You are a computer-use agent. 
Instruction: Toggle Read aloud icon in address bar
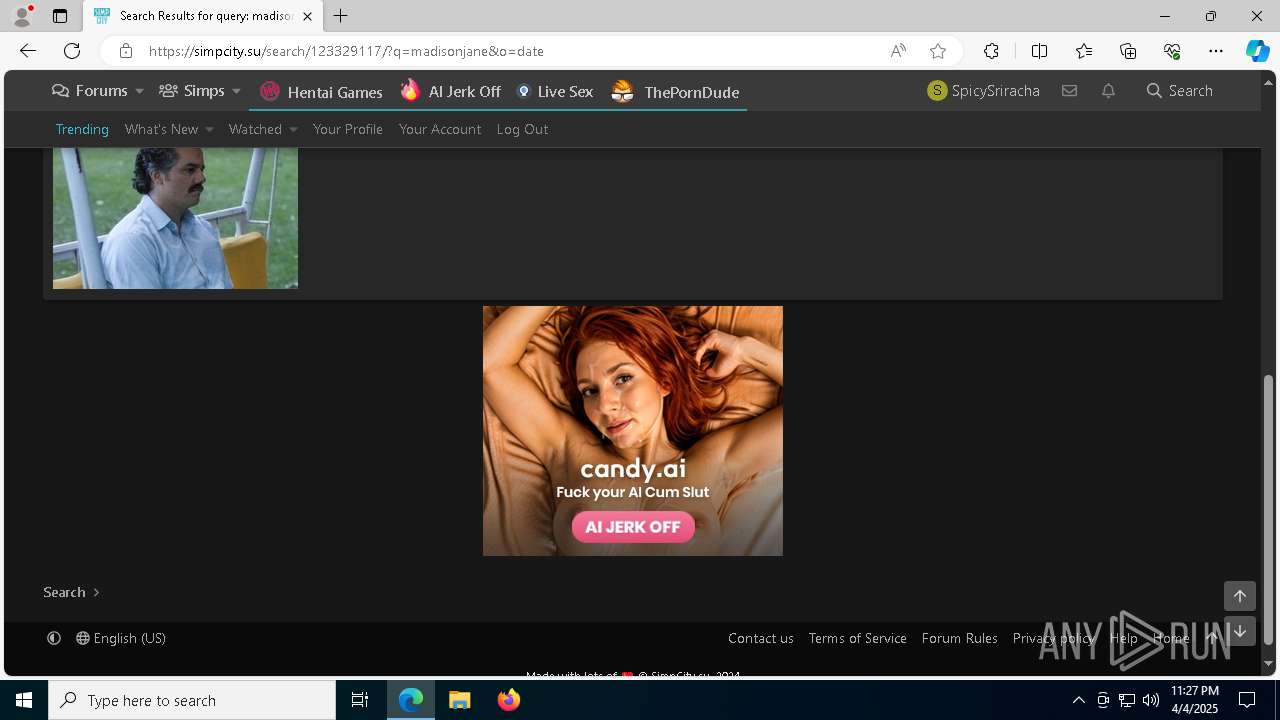tap(898, 51)
